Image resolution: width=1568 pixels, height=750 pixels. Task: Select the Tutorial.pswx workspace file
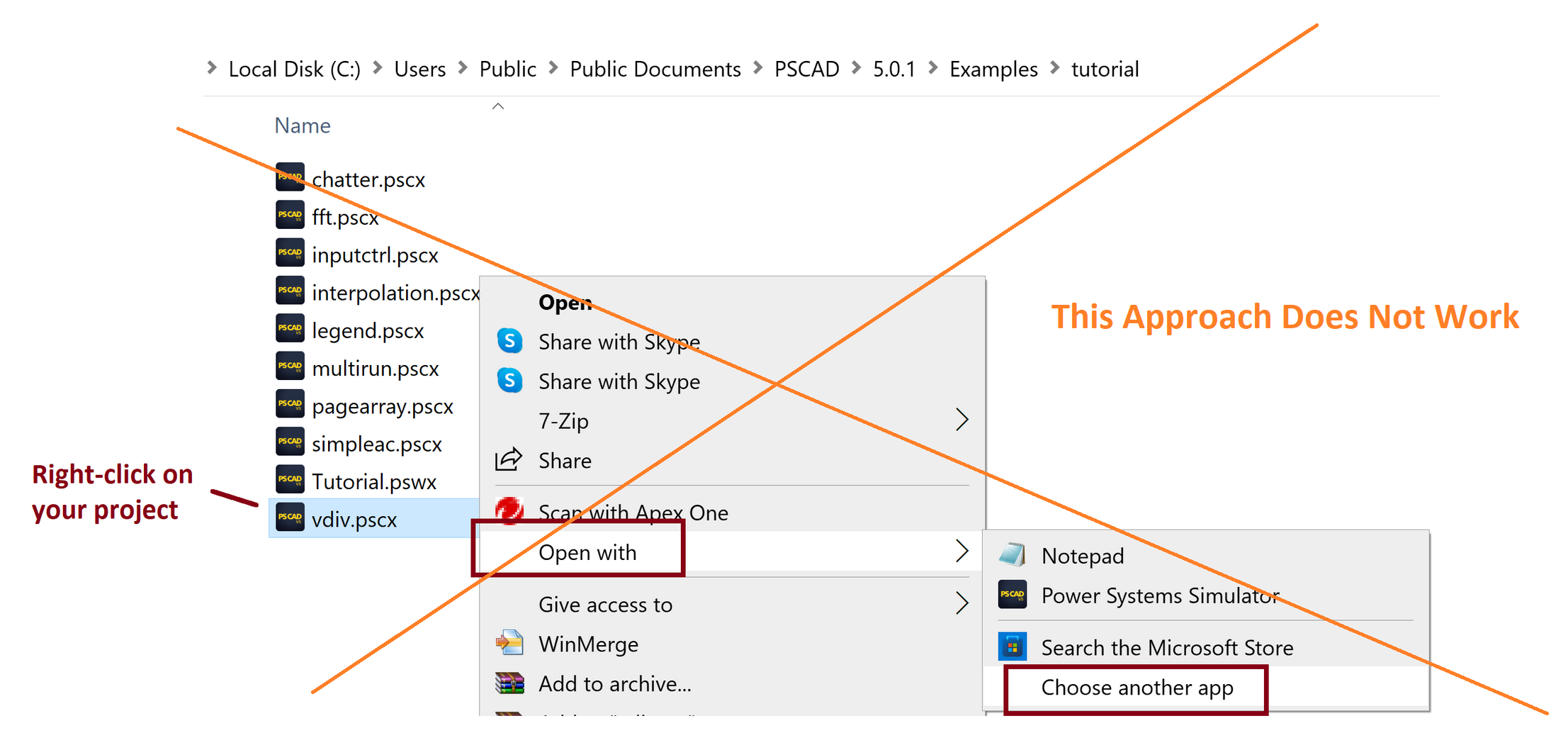(x=373, y=482)
